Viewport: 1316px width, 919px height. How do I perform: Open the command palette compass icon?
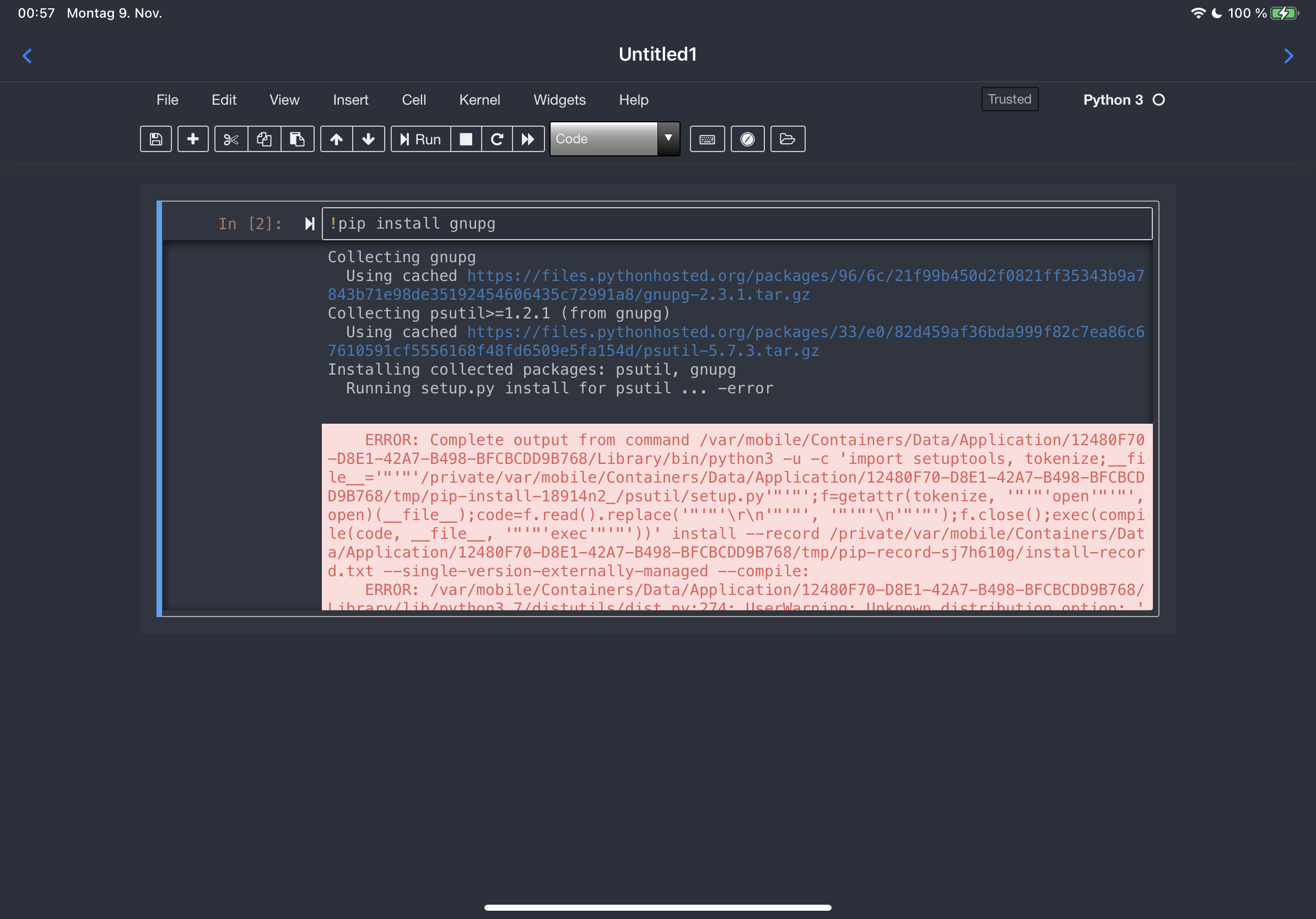click(x=747, y=139)
